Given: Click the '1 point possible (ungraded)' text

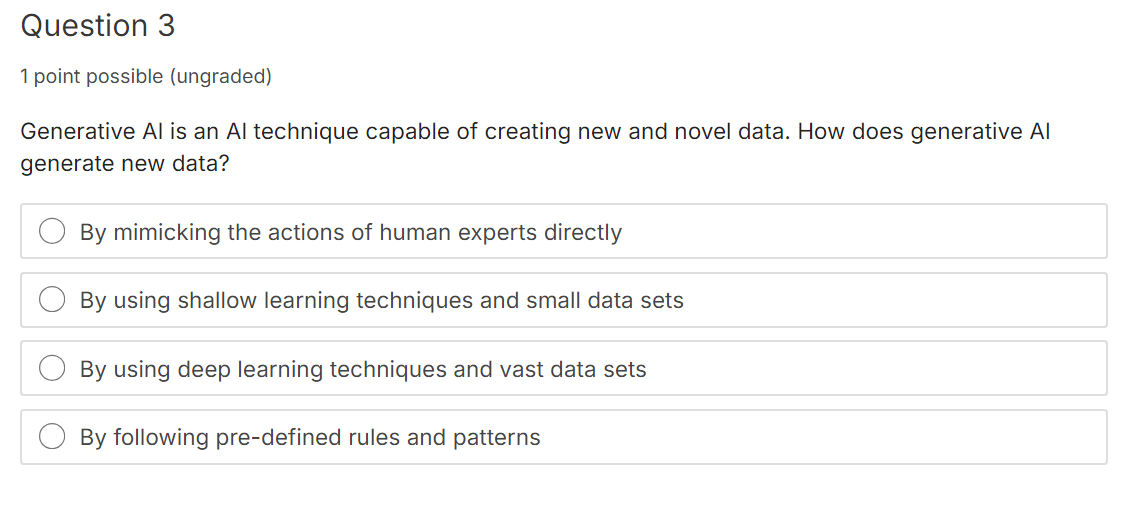Looking at the screenshot, I should pos(146,76).
